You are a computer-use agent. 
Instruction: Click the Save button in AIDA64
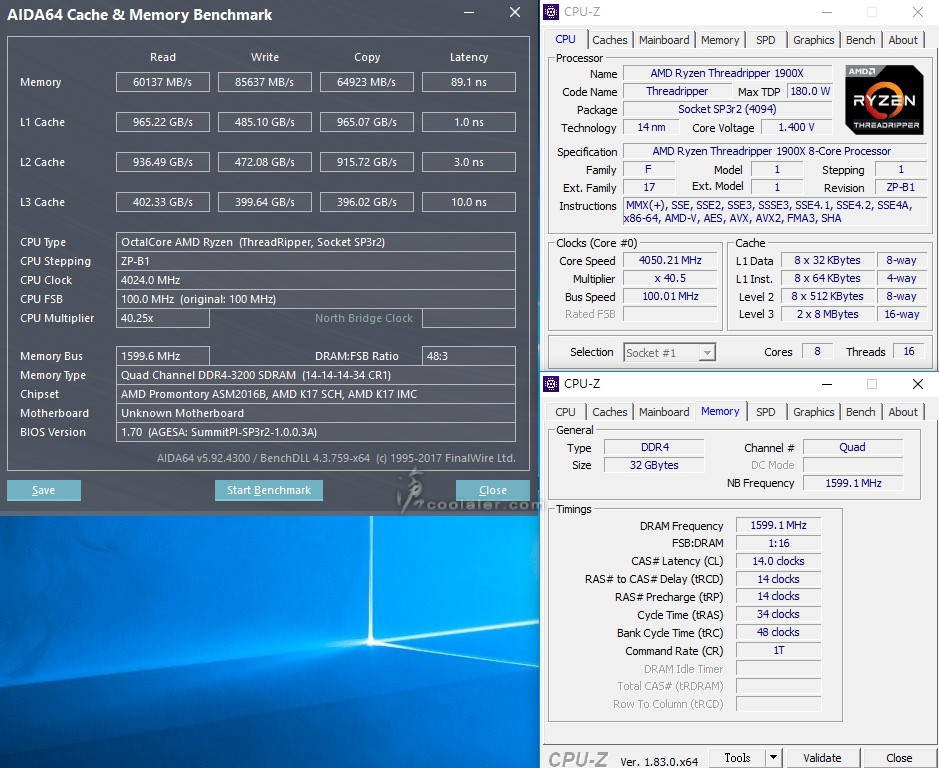pyautogui.click(x=44, y=490)
